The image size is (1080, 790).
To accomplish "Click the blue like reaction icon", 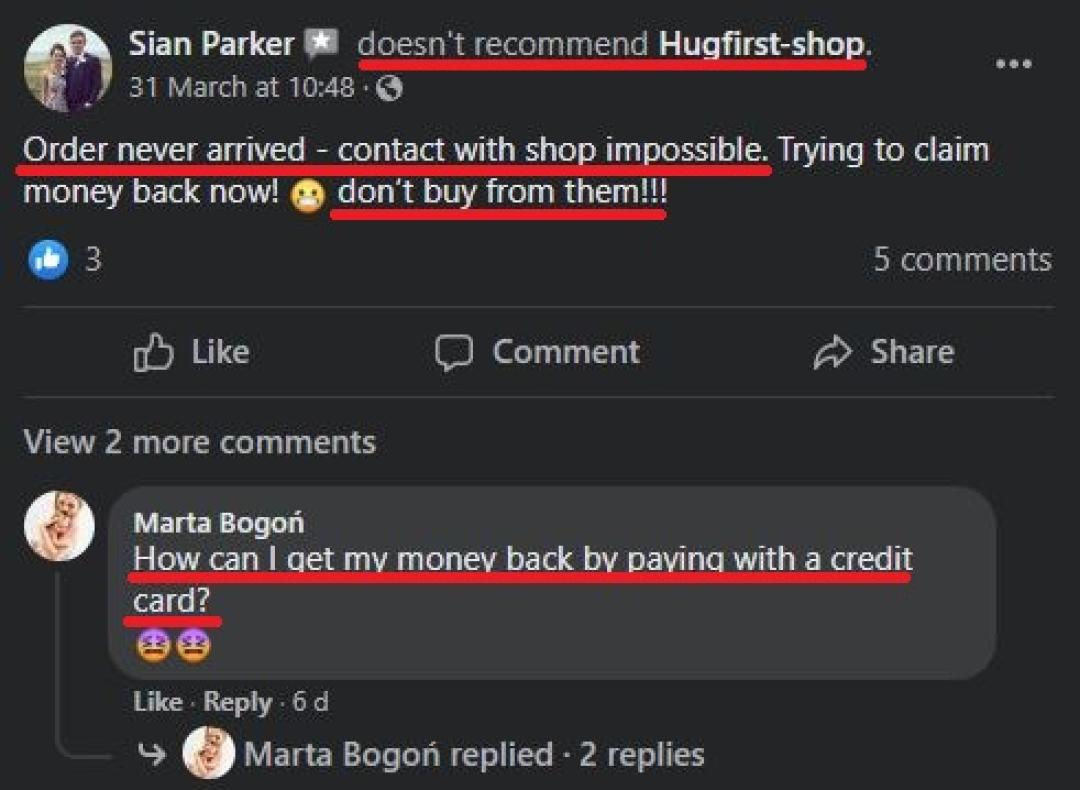I will click(x=48, y=260).
